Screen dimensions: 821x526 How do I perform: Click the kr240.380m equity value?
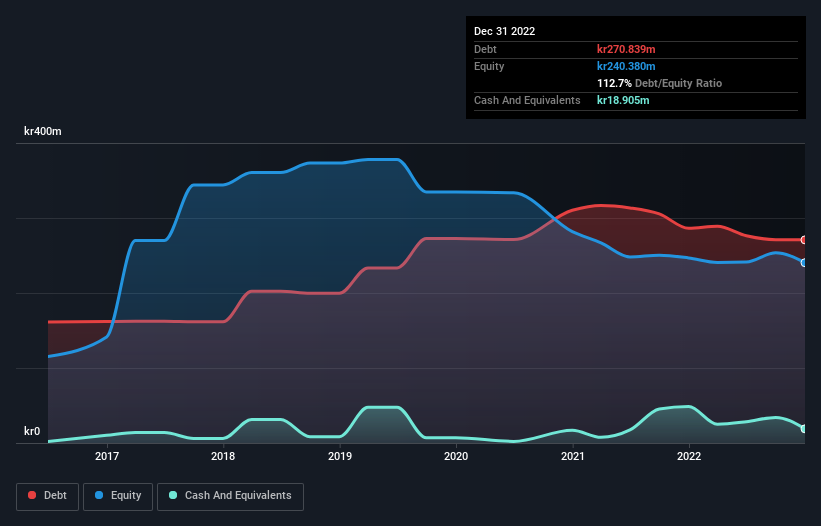[x=626, y=66]
